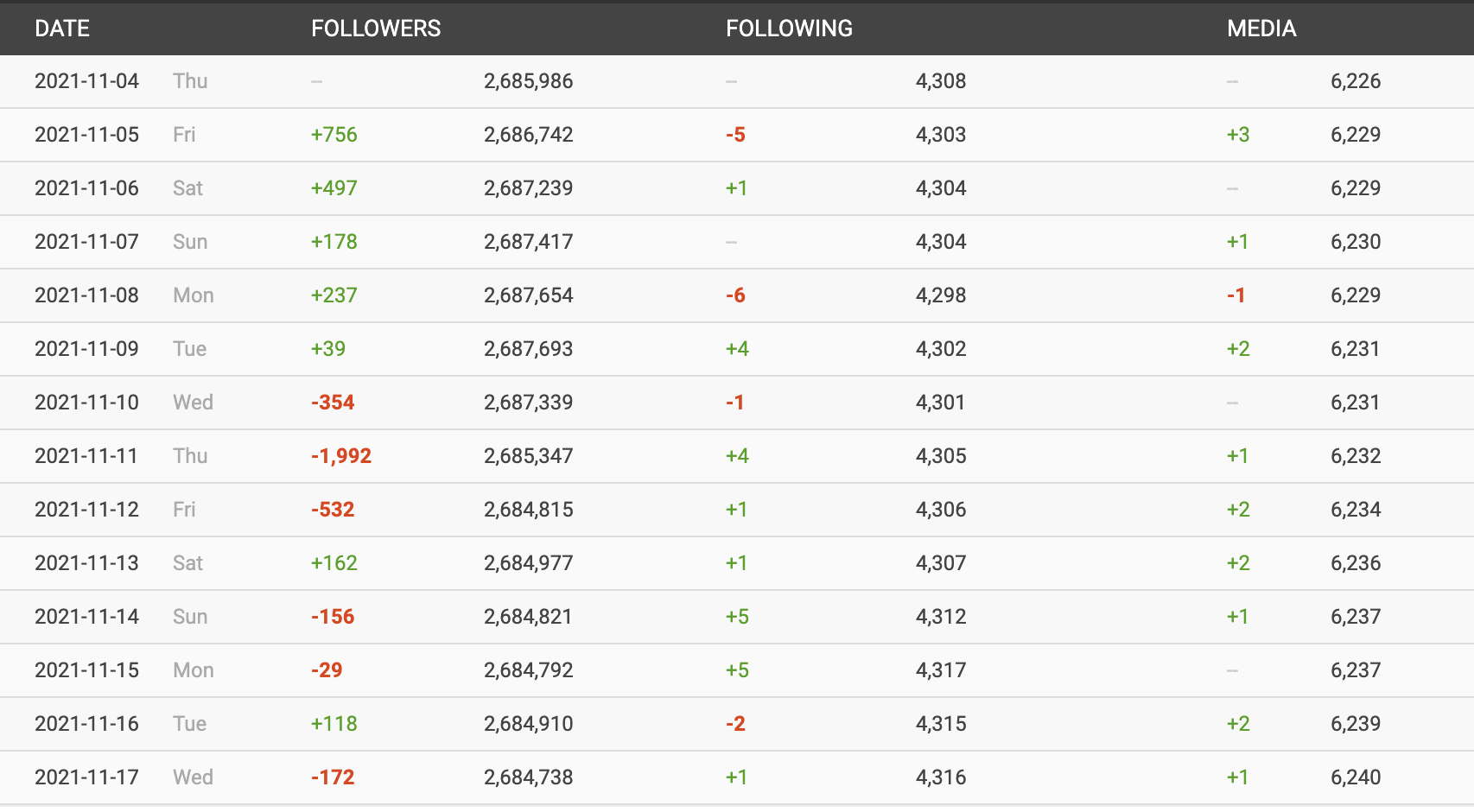Select the 6,240 media count

tap(1356, 777)
